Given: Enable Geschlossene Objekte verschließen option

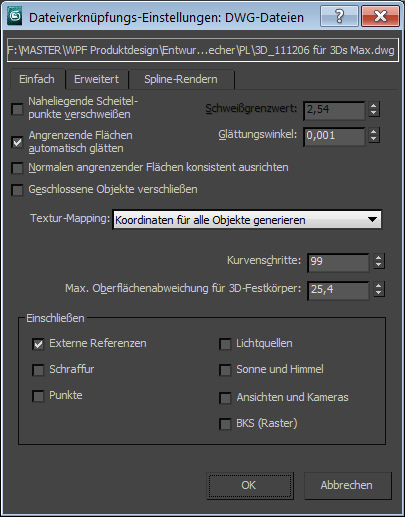Looking at the screenshot, I should (17, 190).
